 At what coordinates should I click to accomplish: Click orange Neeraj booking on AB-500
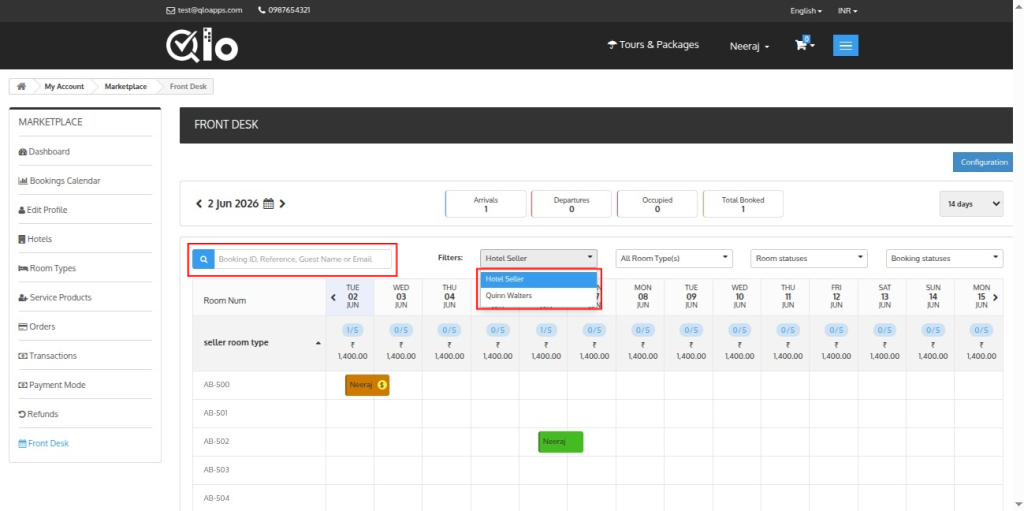tap(367, 386)
